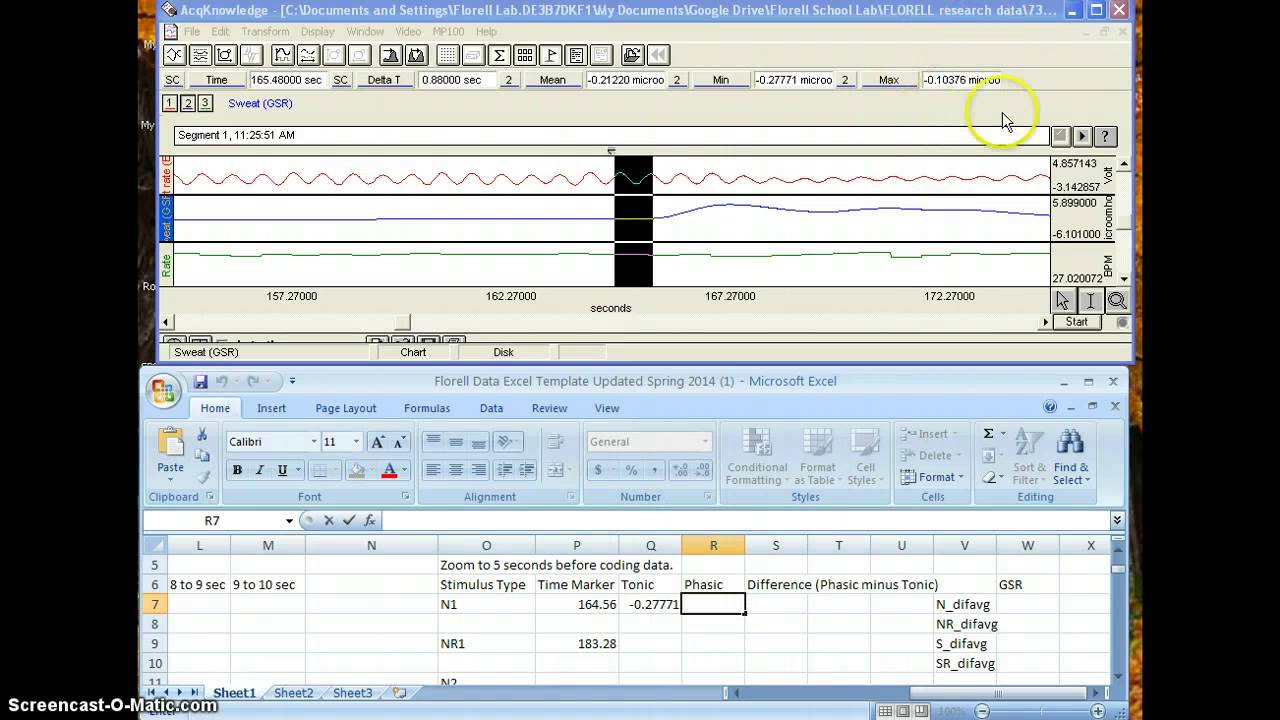Click the Grow Font icon
This screenshot has width=1280, height=720.
pyautogui.click(x=378, y=442)
